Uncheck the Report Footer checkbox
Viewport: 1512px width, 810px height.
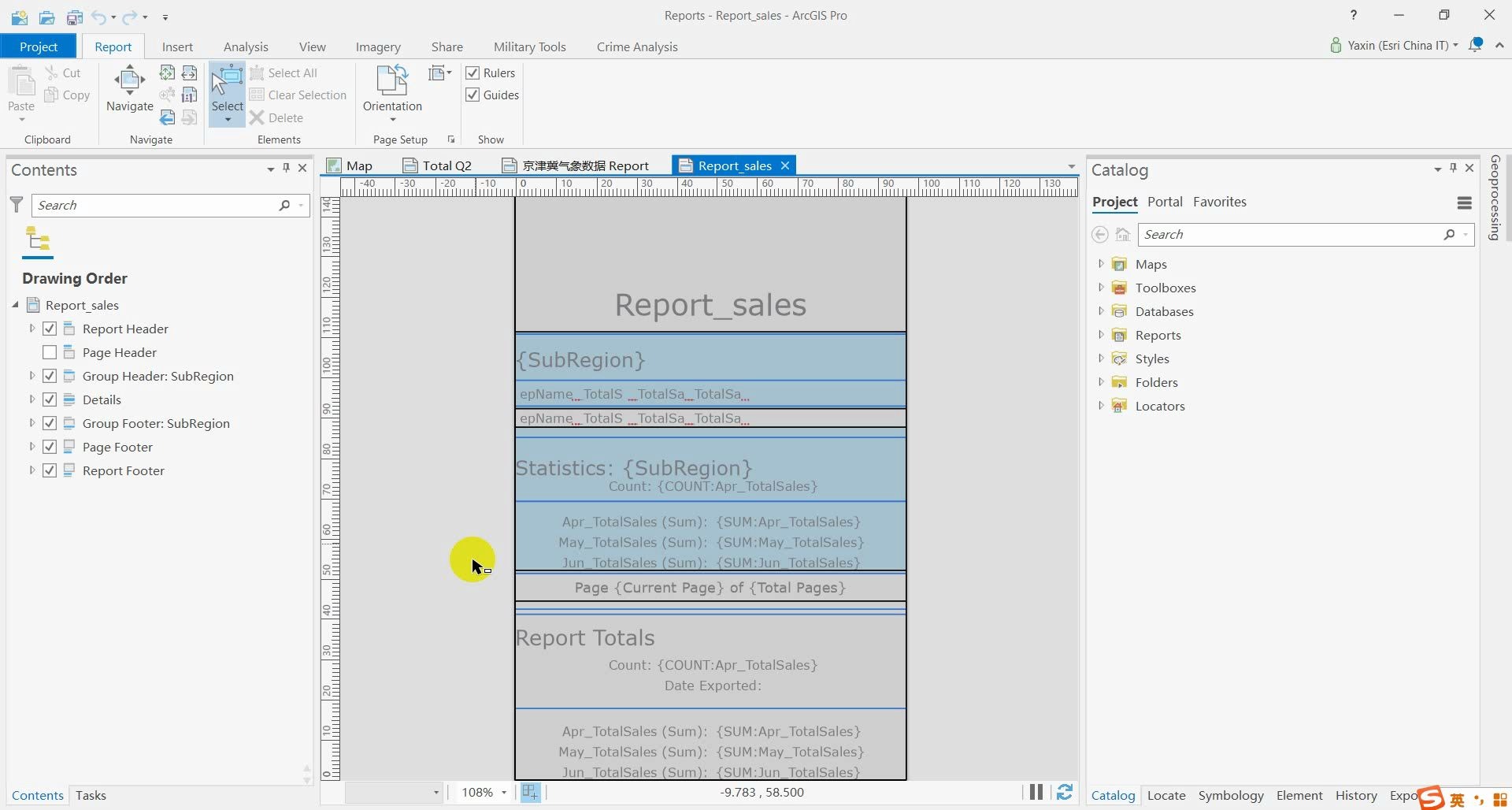(x=50, y=470)
